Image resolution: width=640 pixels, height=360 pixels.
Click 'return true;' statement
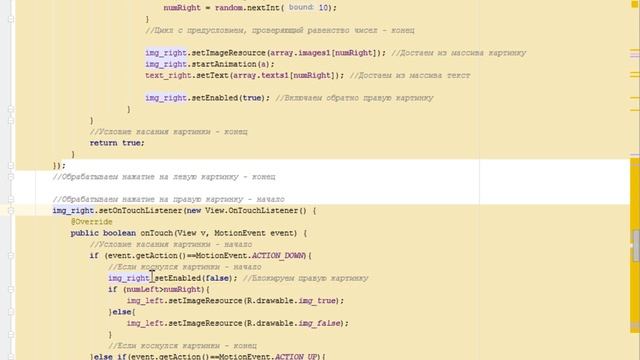pos(117,143)
